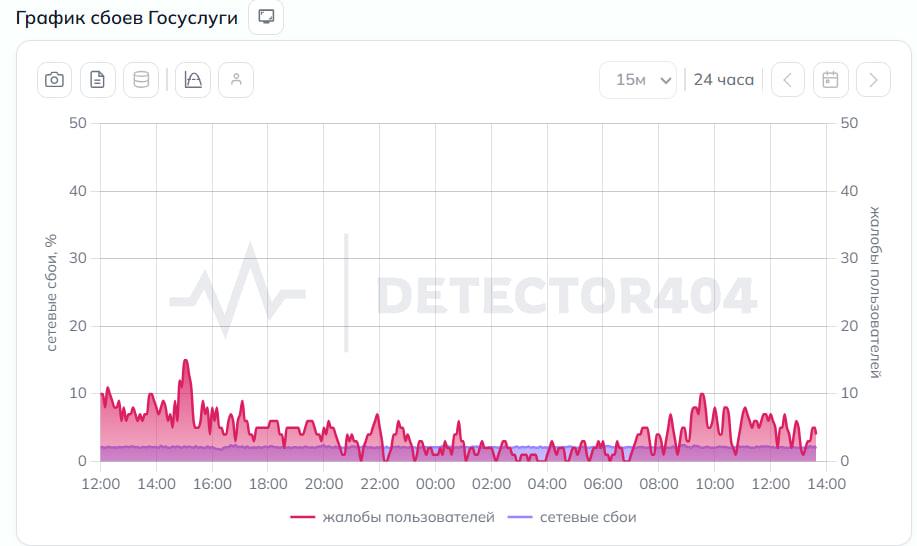Click the camera screenshot icon

(x=54, y=80)
